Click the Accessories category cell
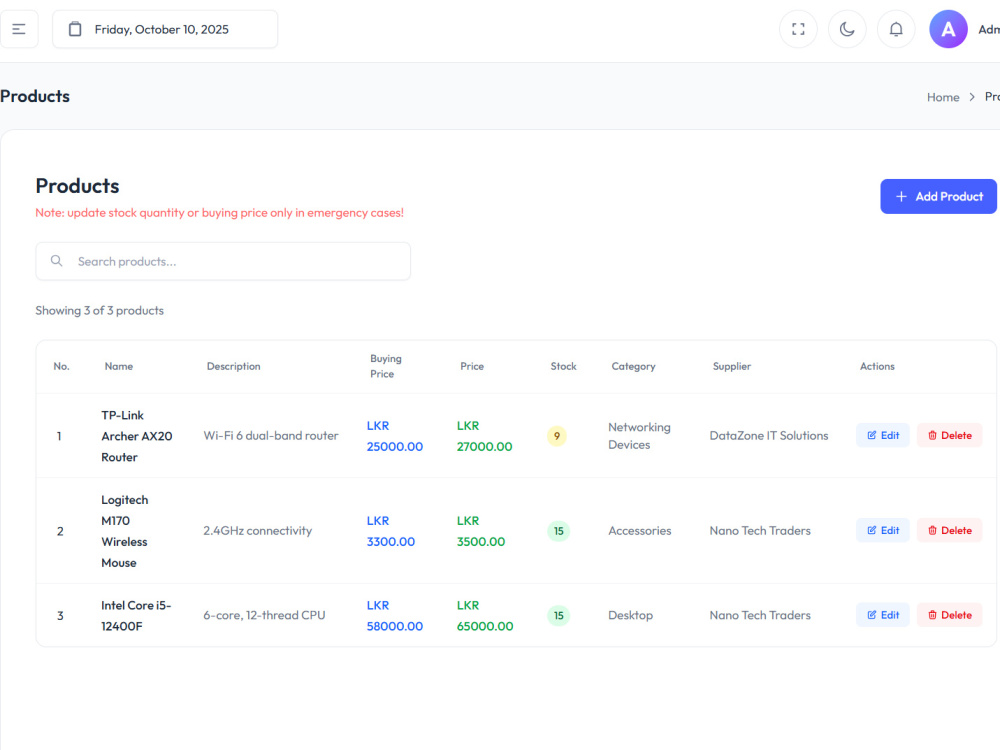Image resolution: width=1000 pixels, height=750 pixels. pyautogui.click(x=640, y=531)
